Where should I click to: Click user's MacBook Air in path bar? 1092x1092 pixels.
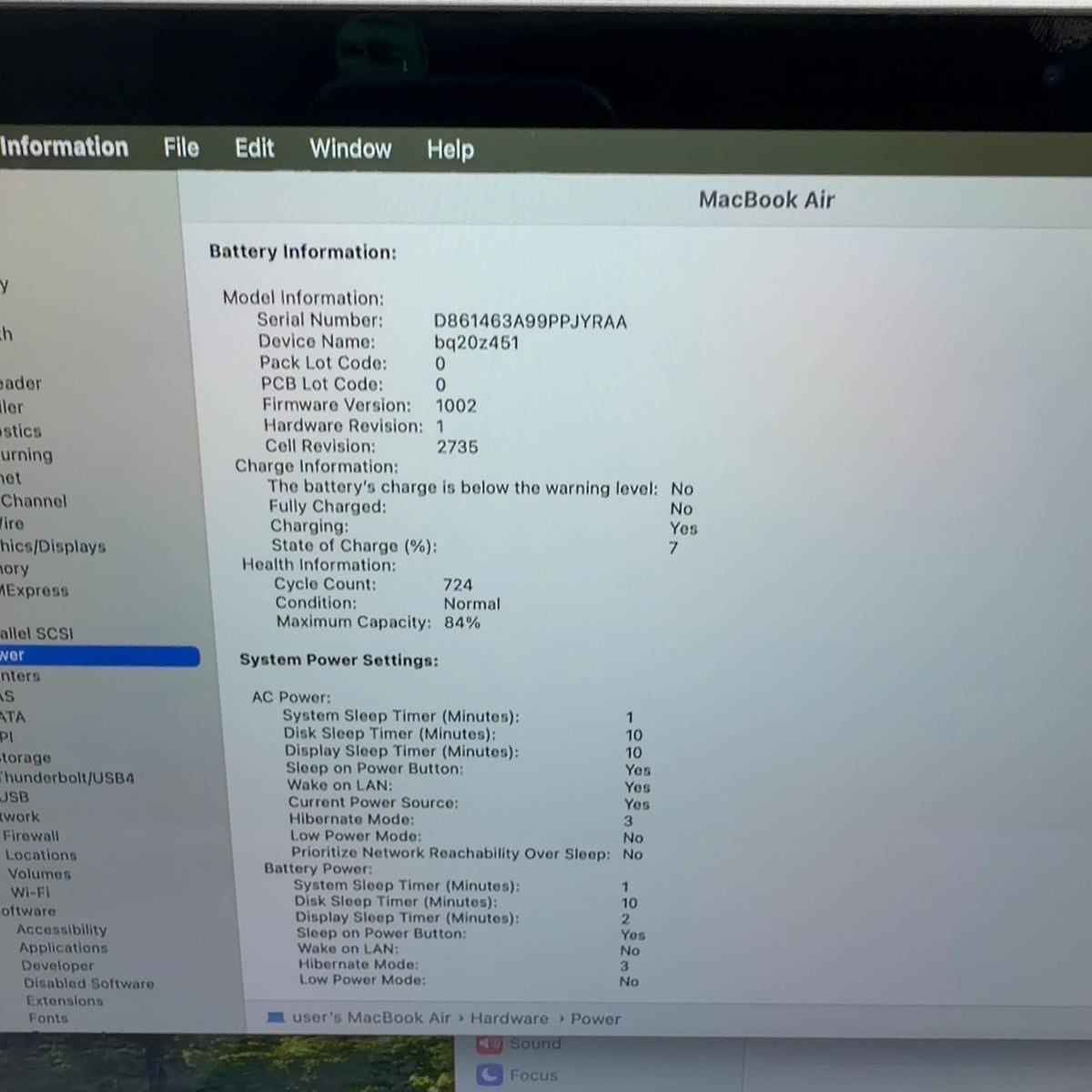click(x=371, y=1017)
